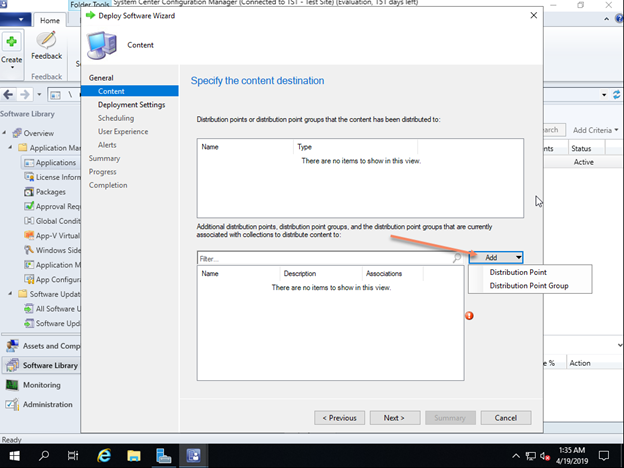Select the Windows Sideloading Keys icon

point(29,250)
